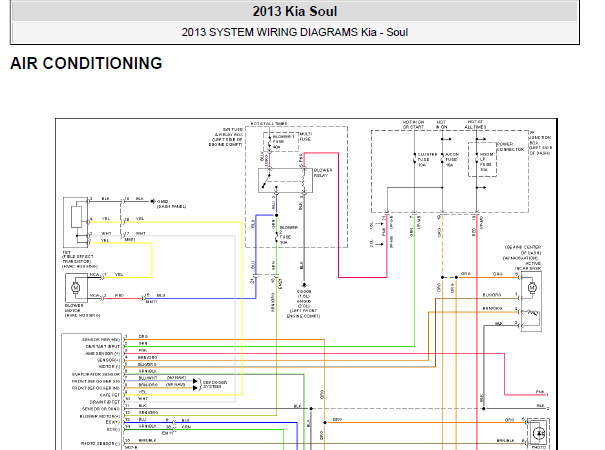Click the blower motor M symbol

[76, 288]
